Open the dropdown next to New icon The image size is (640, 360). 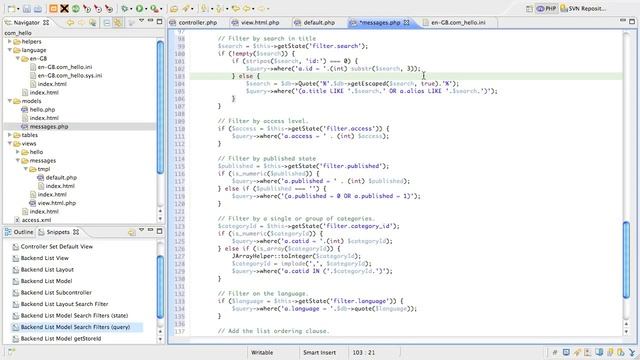coord(18,9)
